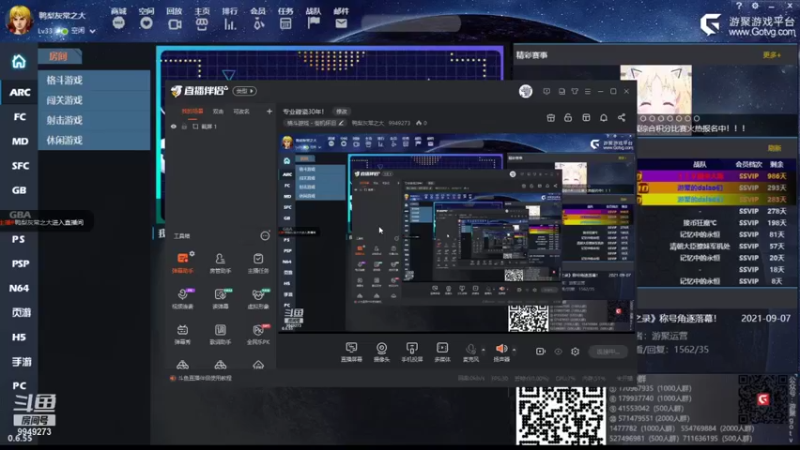Open the streaming window hamburger menu
The image size is (800, 450).
588,91
